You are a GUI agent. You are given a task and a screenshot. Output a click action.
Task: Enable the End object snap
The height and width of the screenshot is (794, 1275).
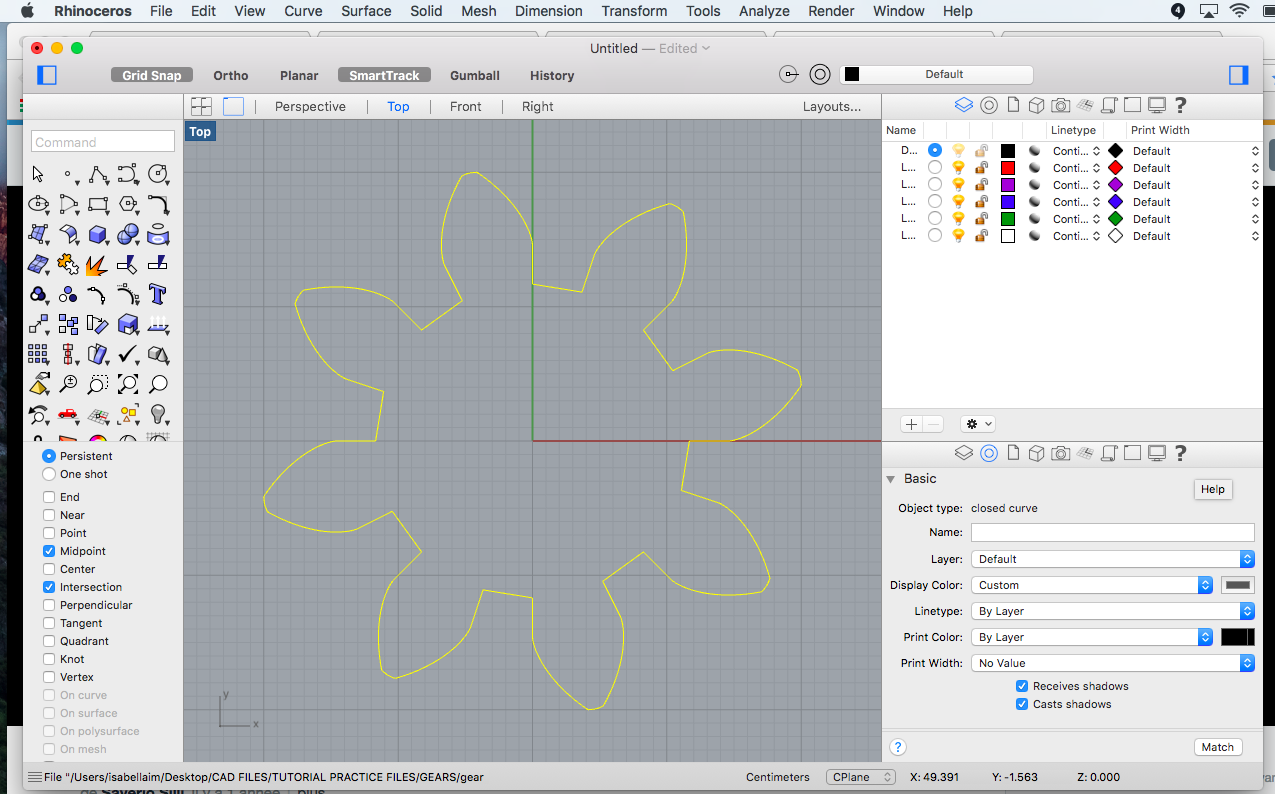[49, 497]
